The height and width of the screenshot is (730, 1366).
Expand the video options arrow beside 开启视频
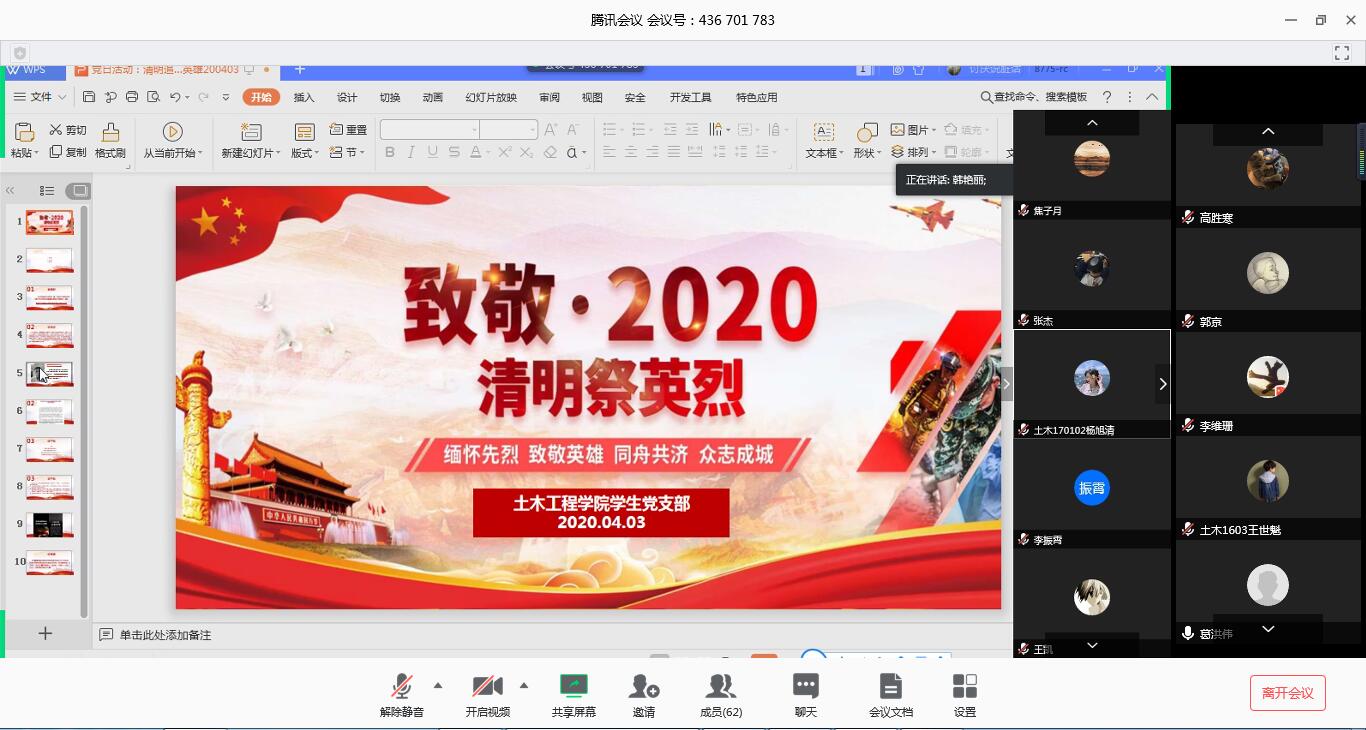point(524,685)
